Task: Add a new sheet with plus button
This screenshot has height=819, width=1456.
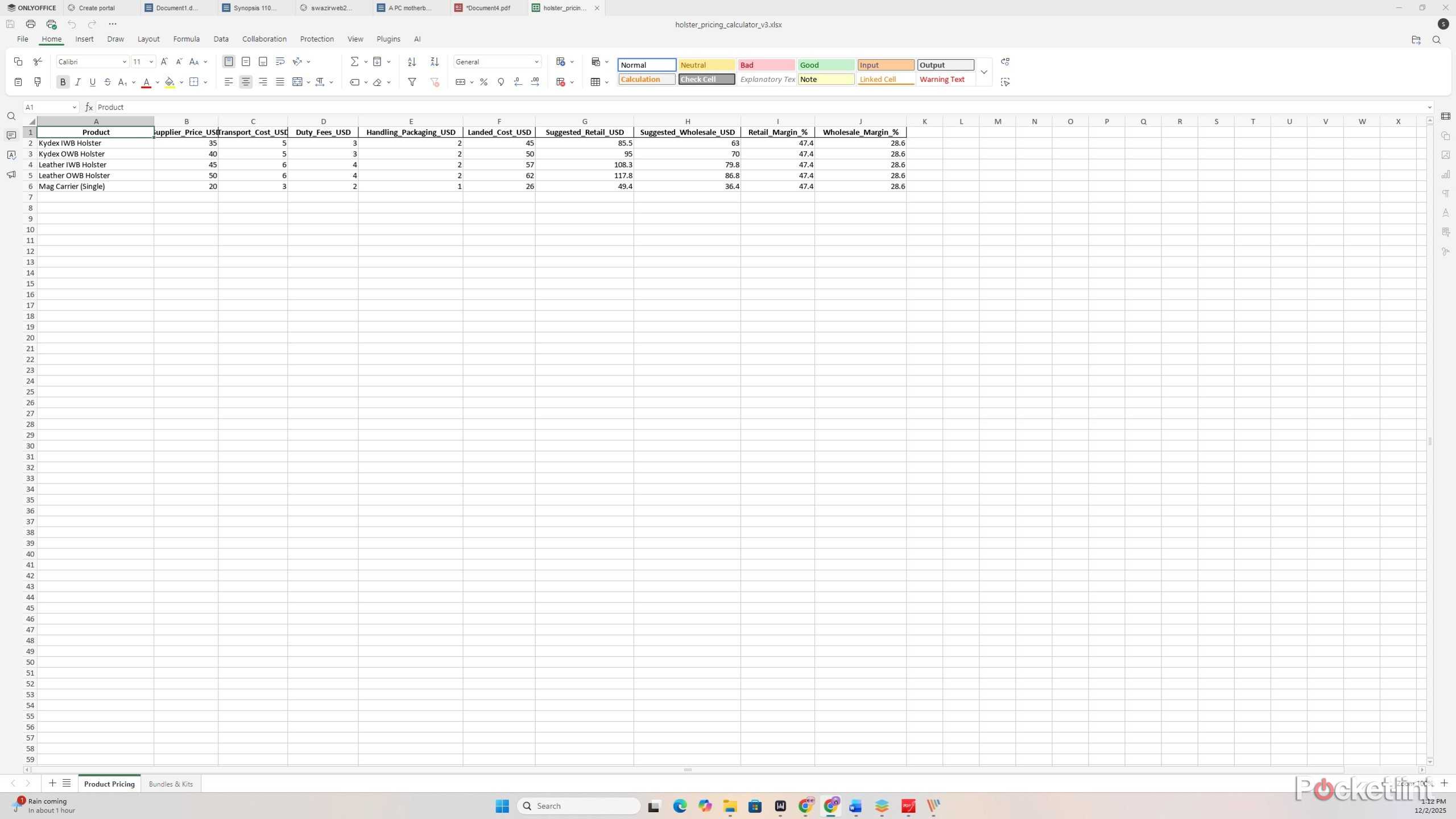Action: click(x=52, y=783)
